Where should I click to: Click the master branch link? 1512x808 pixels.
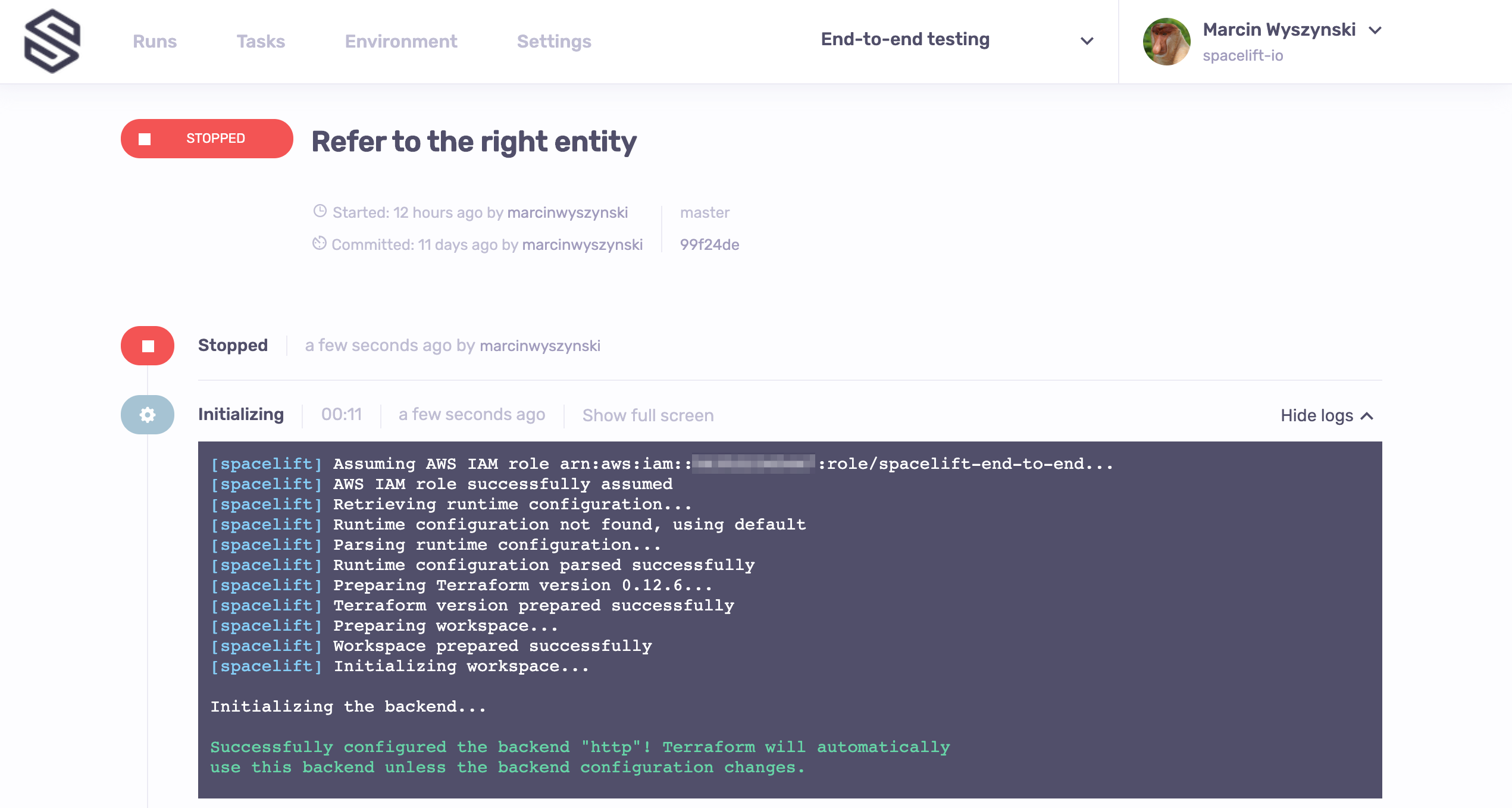pyautogui.click(x=705, y=212)
